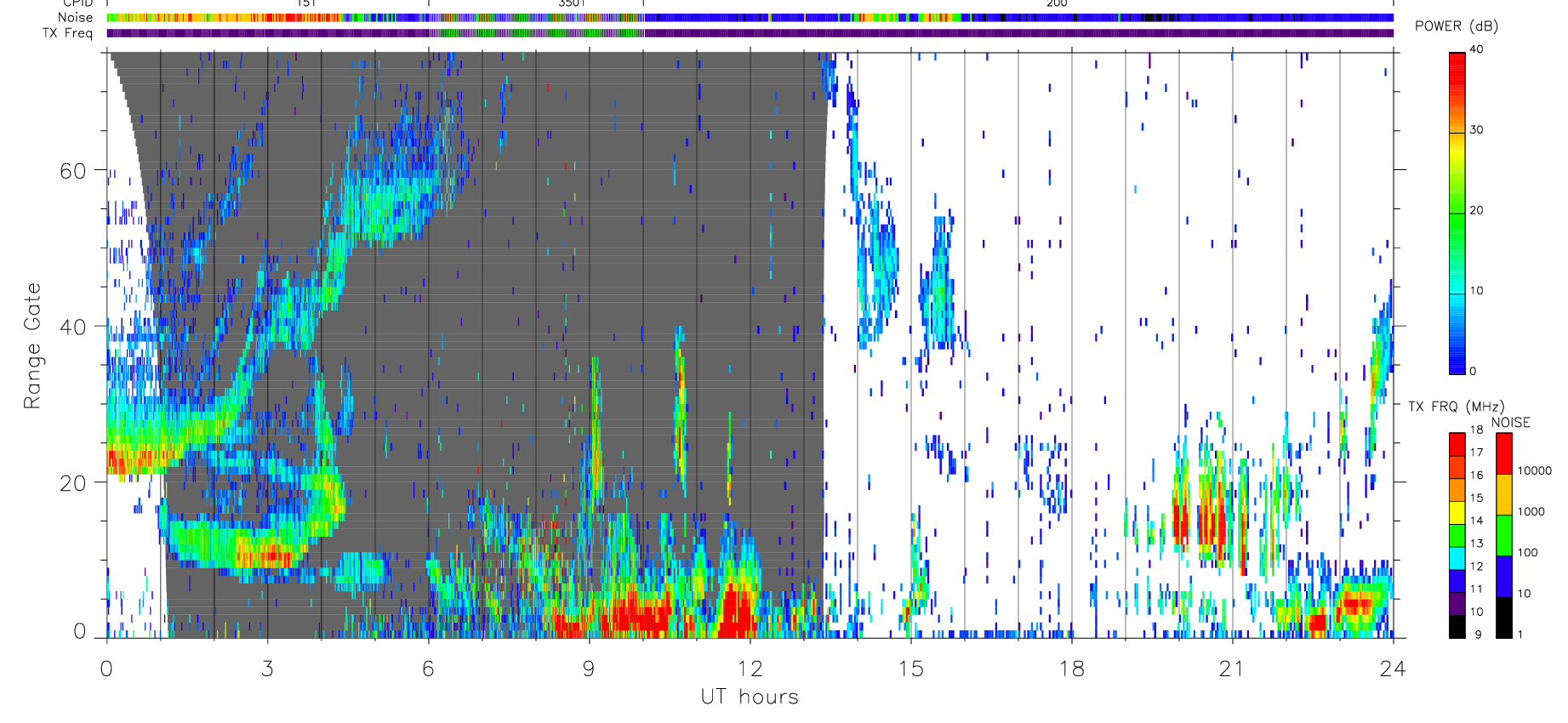Select the 'TX FRQ (MHz)' legend title
The height and width of the screenshot is (723, 1568).
(x=1456, y=407)
